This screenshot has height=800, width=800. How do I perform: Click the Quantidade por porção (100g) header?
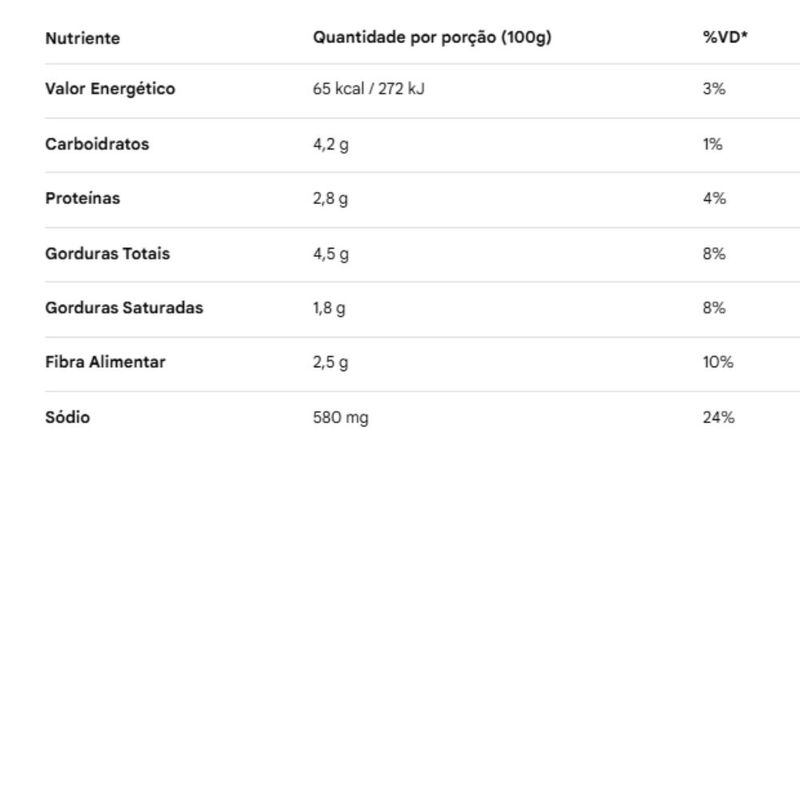click(432, 38)
